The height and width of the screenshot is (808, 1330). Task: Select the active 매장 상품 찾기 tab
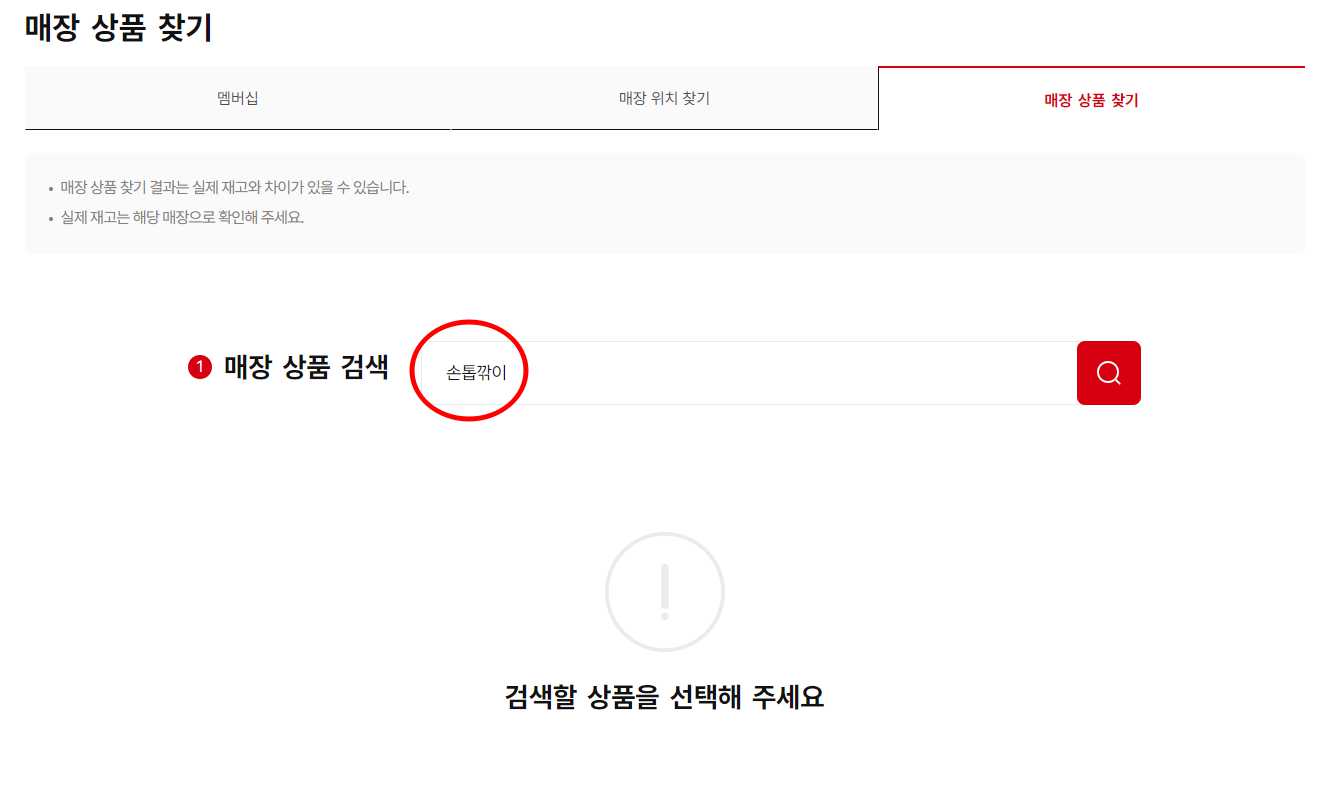[x=1091, y=99]
